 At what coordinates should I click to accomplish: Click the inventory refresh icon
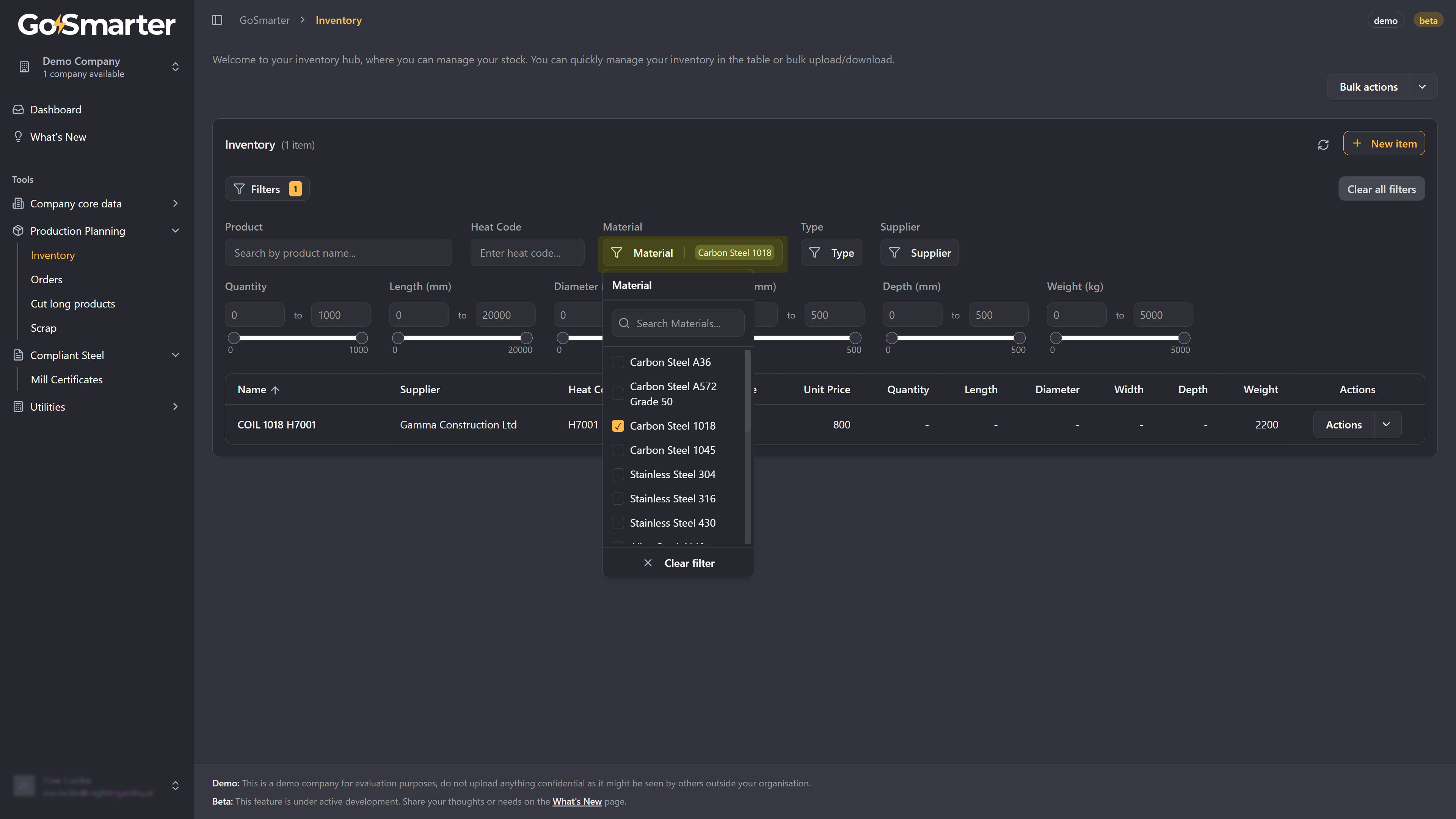[1323, 145]
